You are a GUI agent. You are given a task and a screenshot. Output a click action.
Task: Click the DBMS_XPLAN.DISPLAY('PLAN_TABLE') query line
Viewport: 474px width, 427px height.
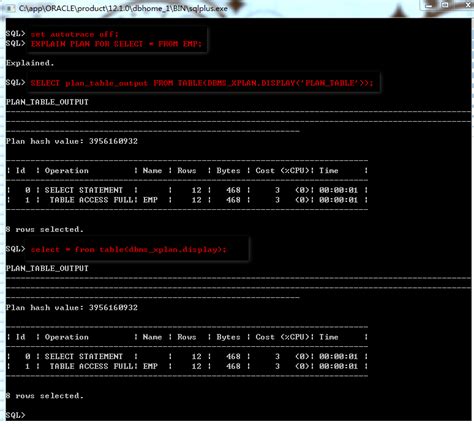coord(202,83)
